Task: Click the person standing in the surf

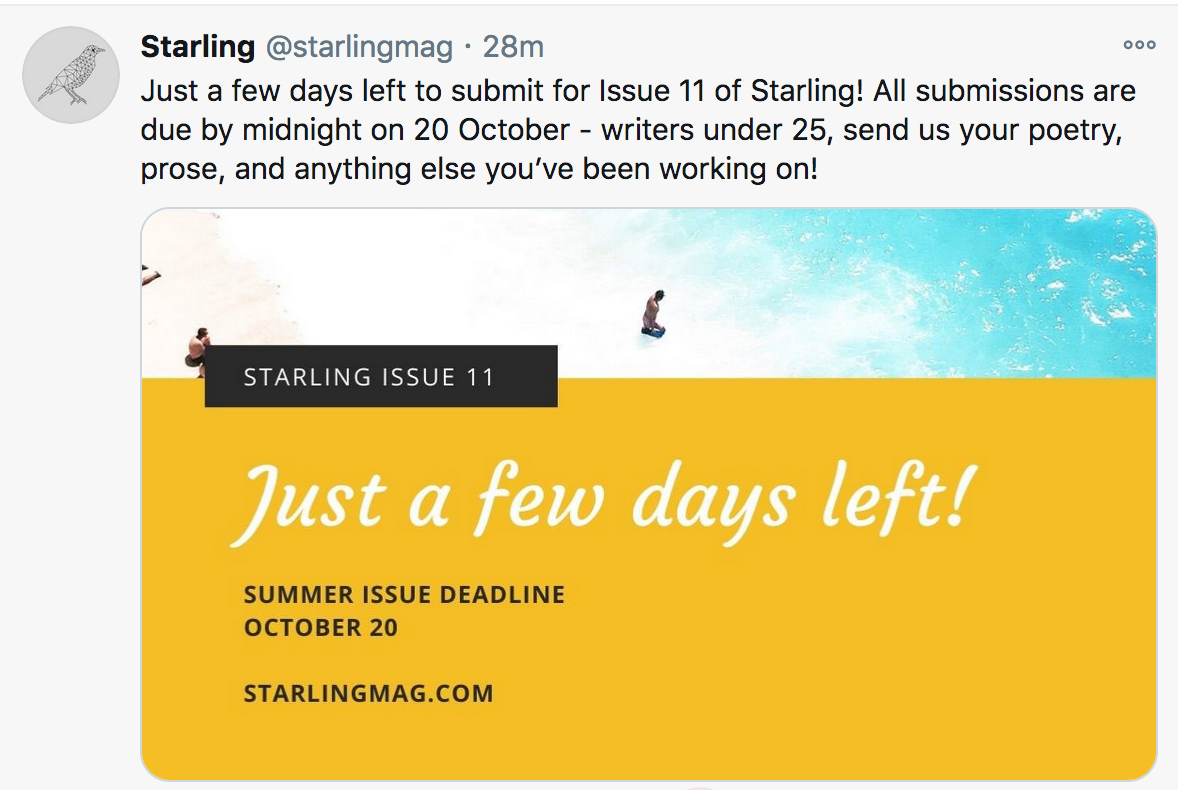Action: coord(654,312)
